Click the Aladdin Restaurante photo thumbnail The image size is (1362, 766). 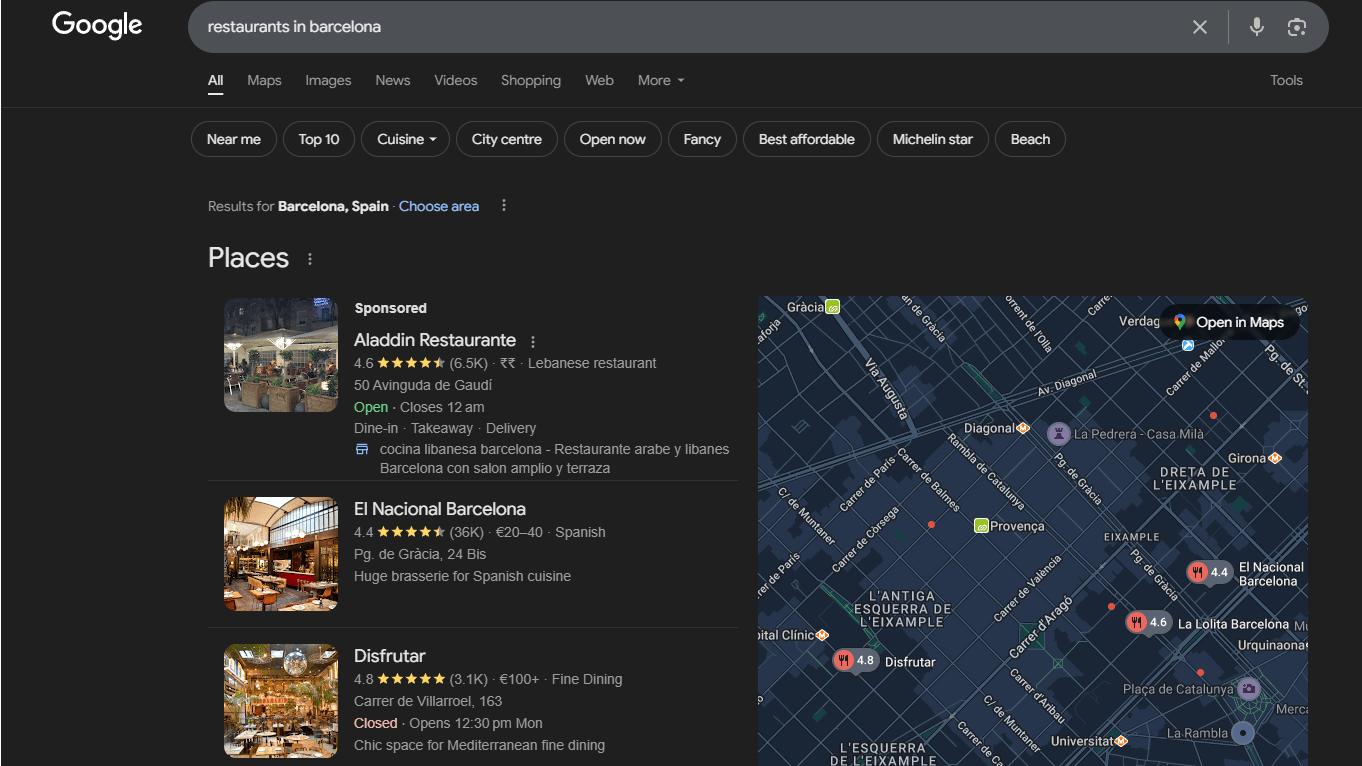coord(281,355)
